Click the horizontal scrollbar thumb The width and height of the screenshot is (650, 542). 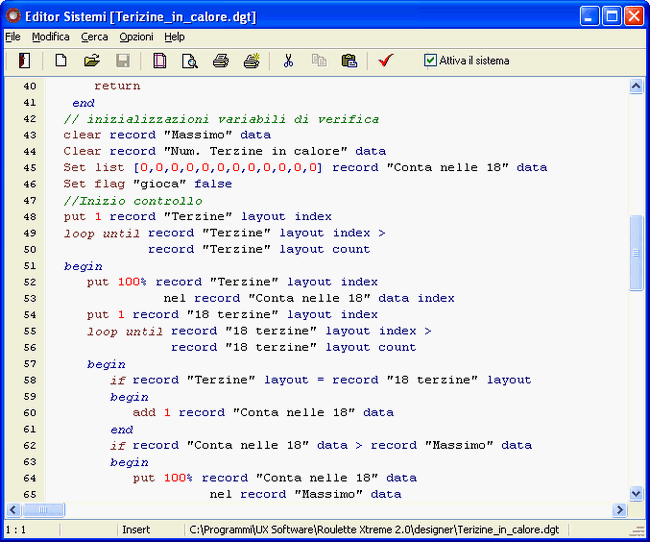click(x=44, y=510)
